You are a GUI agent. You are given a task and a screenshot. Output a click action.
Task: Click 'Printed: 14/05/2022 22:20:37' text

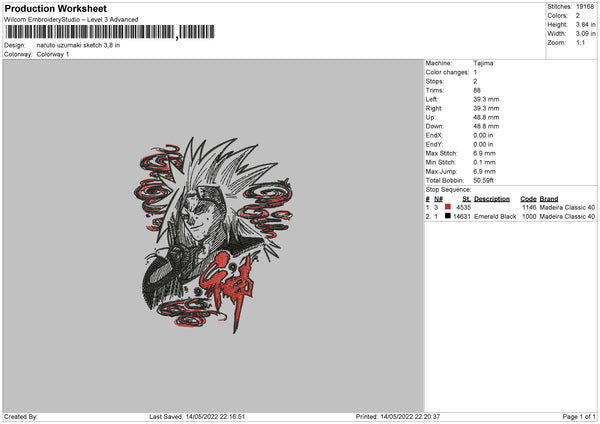pyautogui.click(x=398, y=417)
